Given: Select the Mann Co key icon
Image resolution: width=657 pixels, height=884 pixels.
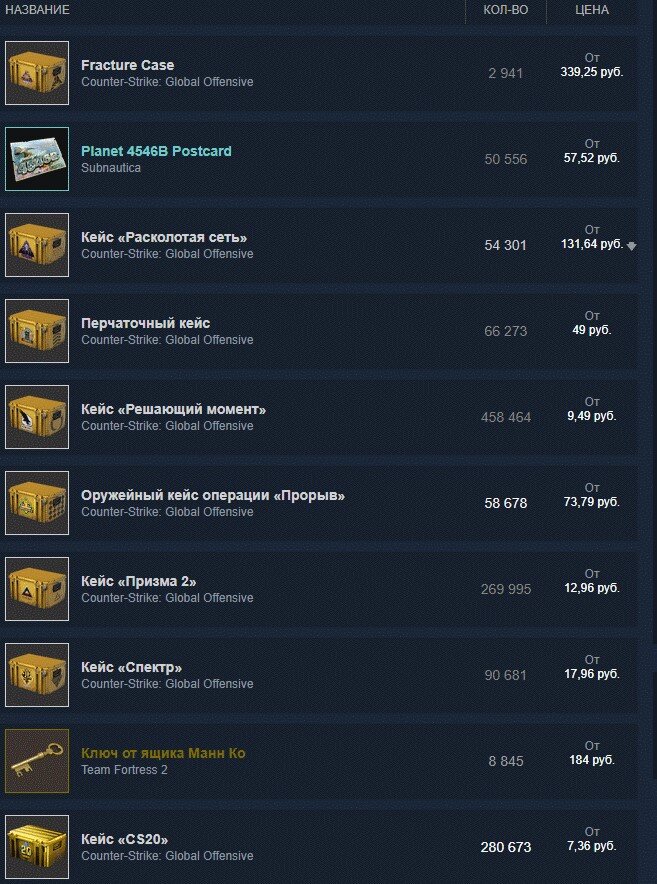Looking at the screenshot, I should tap(37, 761).
